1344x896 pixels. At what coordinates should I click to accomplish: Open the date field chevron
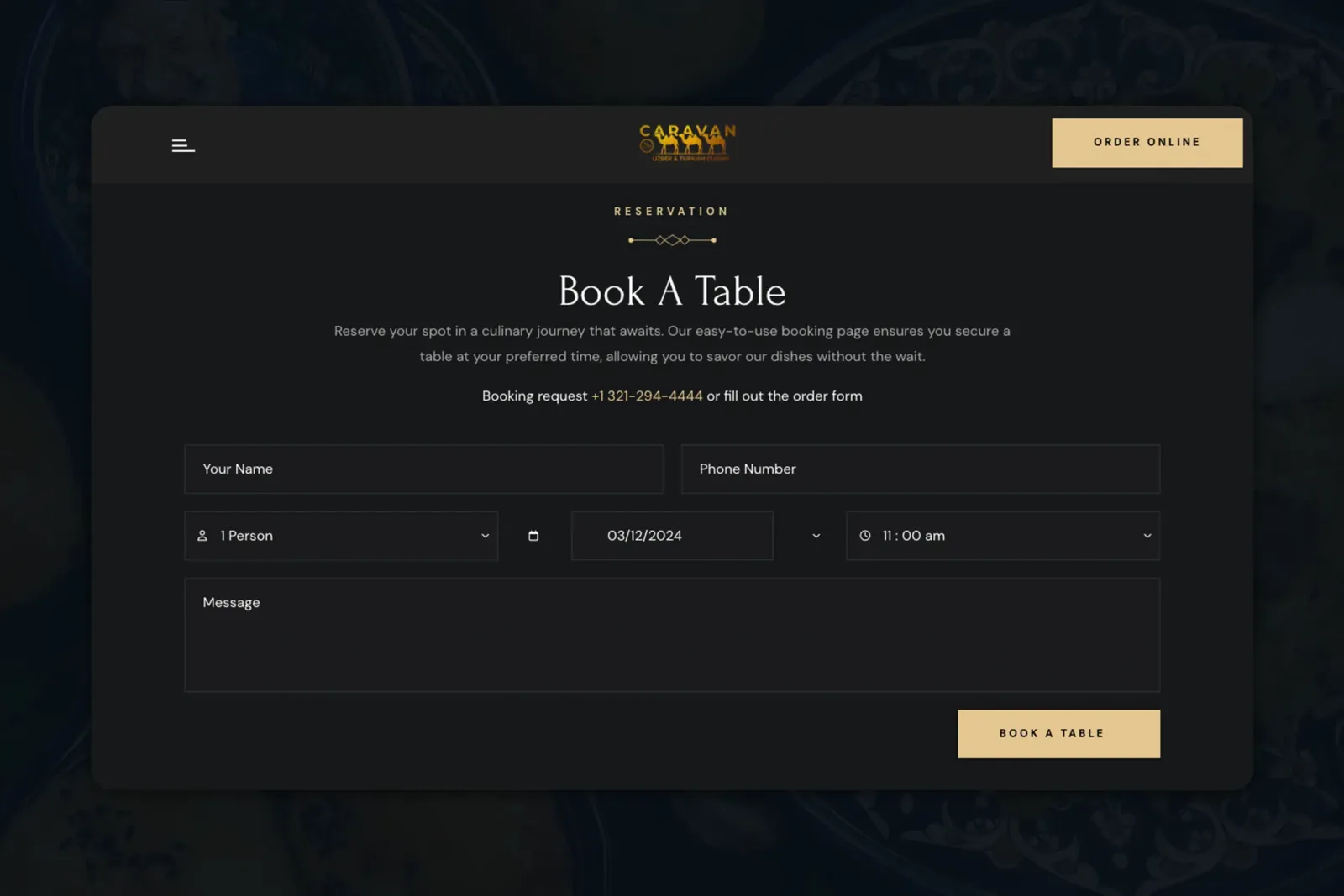point(816,536)
